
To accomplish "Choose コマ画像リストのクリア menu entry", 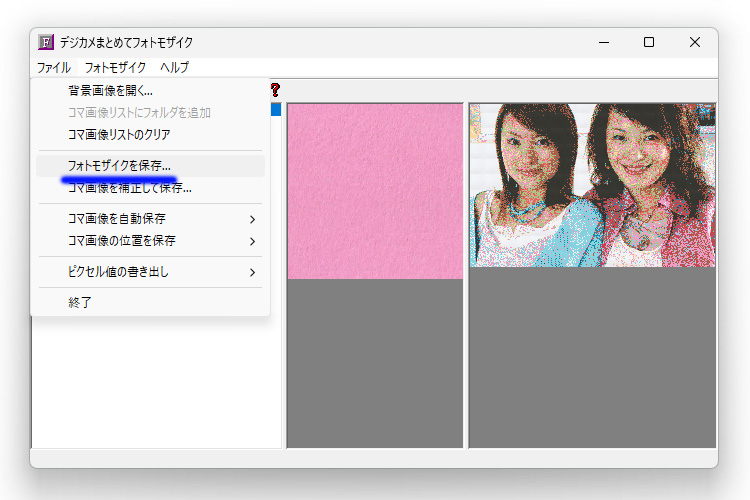I will tap(118, 135).
